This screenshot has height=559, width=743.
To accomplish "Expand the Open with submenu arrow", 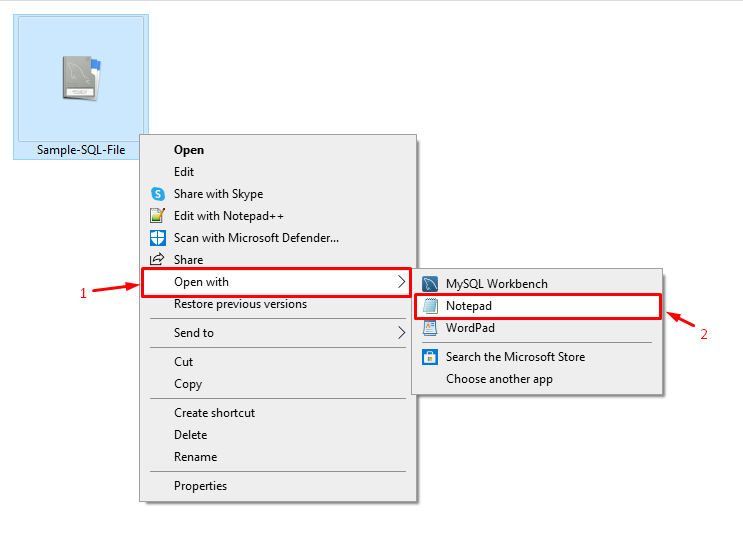I will (401, 282).
